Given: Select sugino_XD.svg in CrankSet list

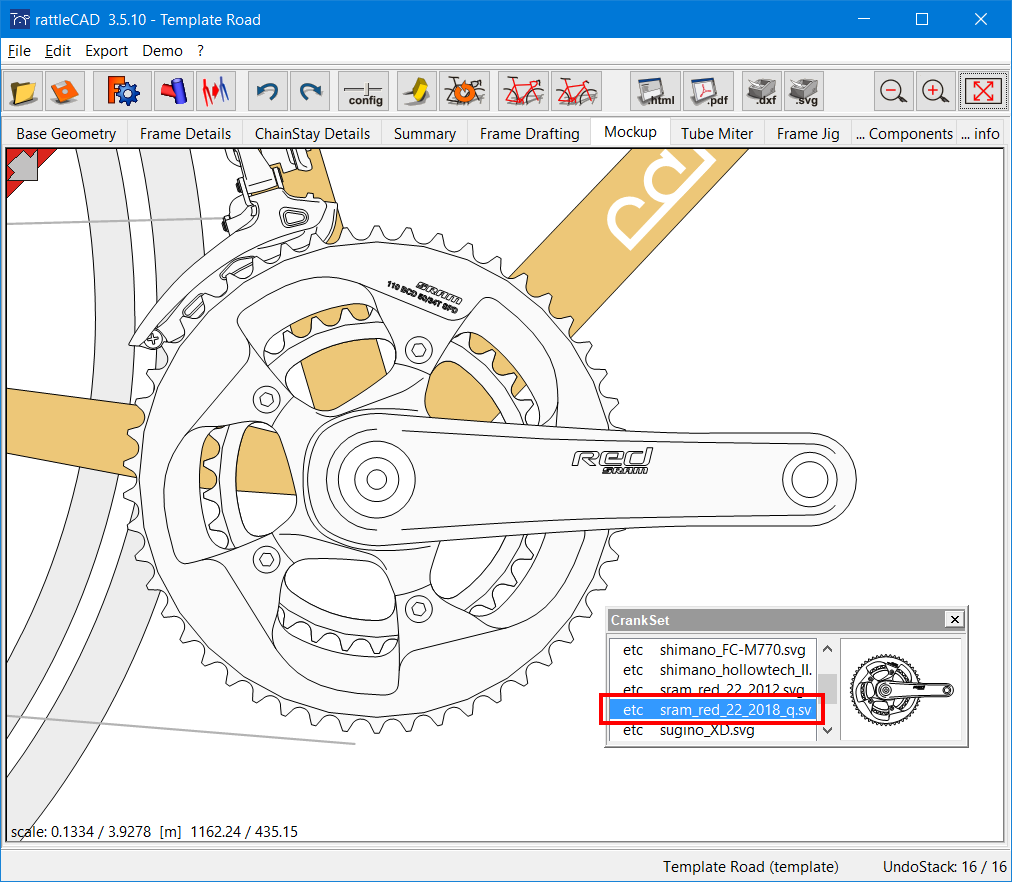Looking at the screenshot, I should [713, 730].
